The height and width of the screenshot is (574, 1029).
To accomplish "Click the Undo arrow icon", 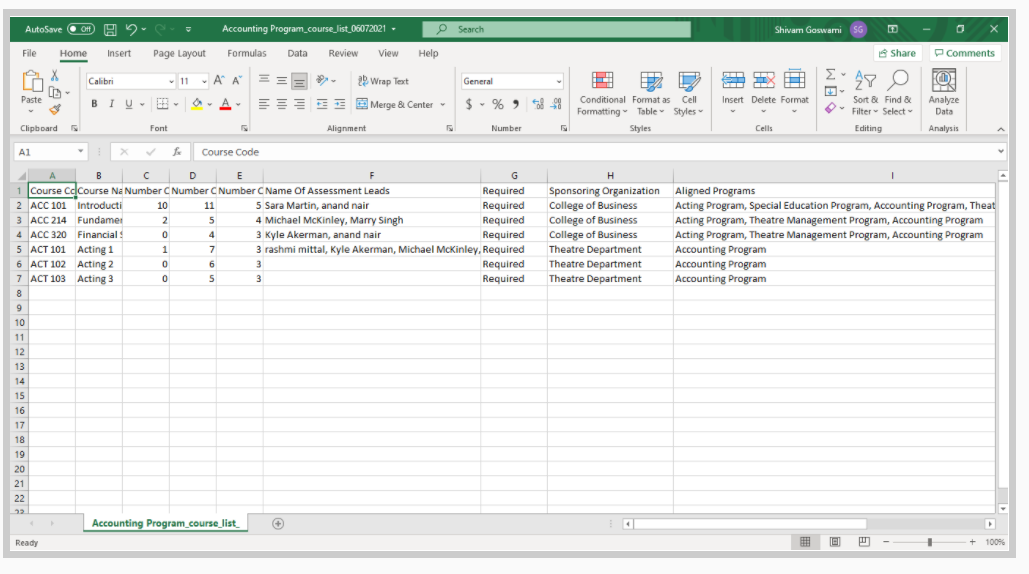I will pyautogui.click(x=131, y=30).
